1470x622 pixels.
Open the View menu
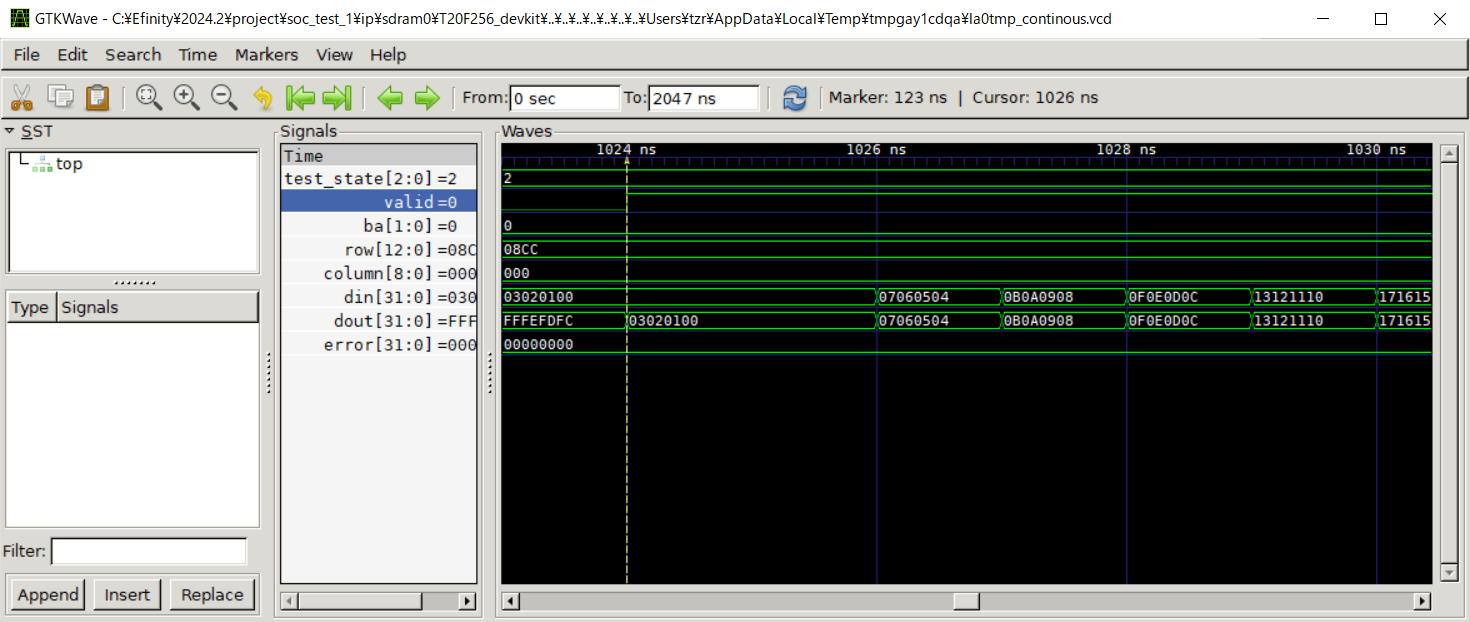tap(335, 54)
